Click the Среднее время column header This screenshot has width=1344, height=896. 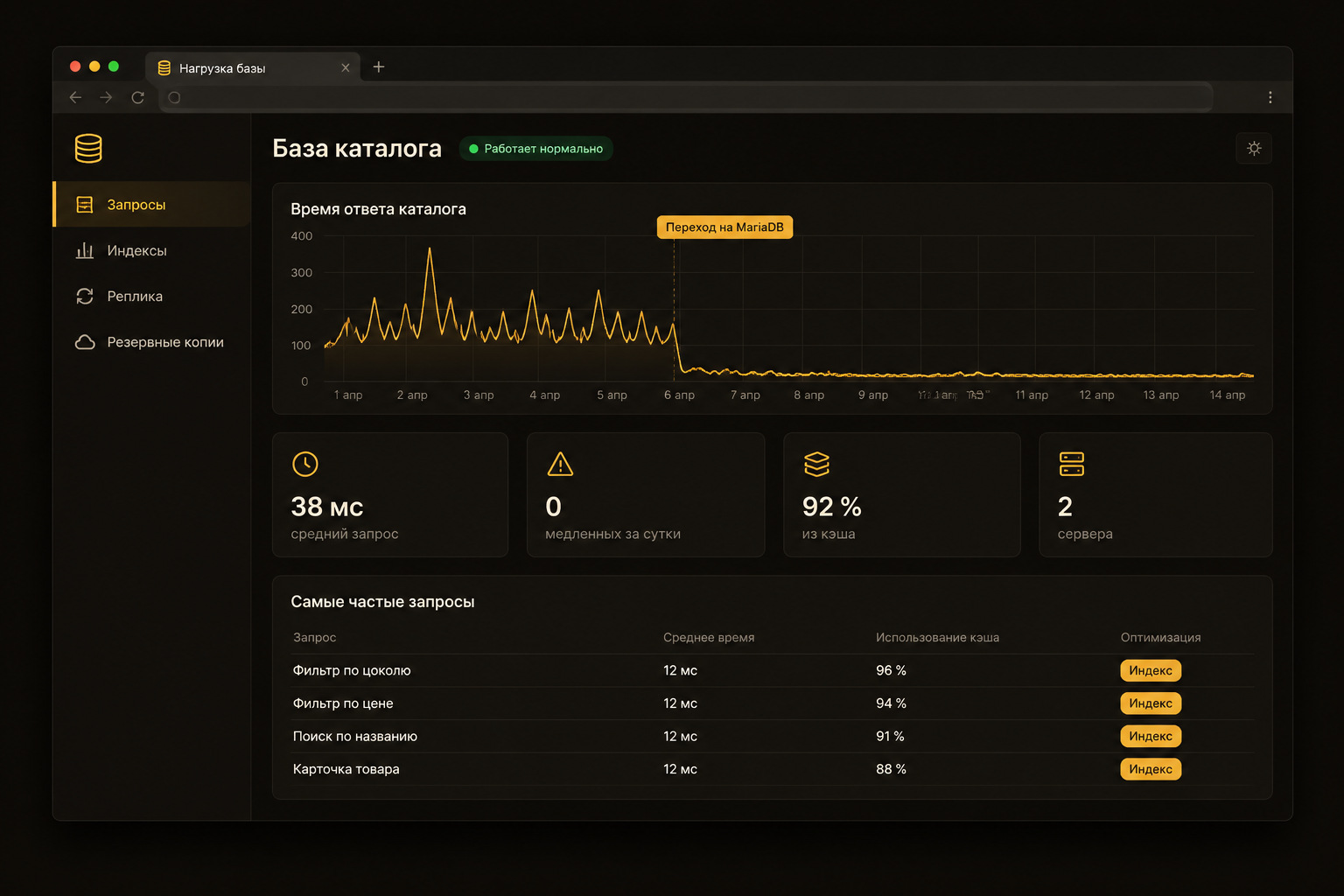pos(709,638)
